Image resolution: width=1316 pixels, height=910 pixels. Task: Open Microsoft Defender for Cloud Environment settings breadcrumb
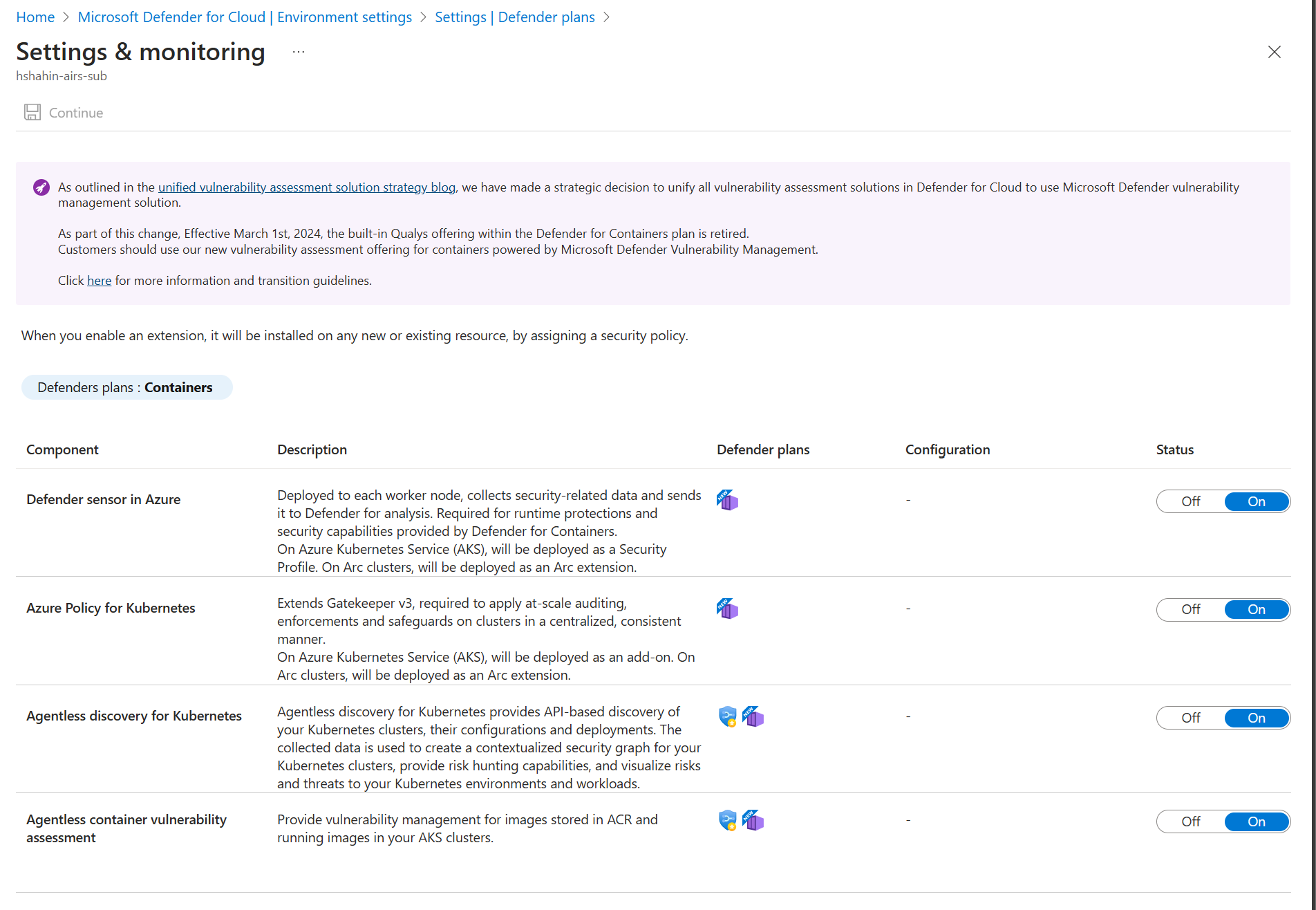[x=245, y=17]
